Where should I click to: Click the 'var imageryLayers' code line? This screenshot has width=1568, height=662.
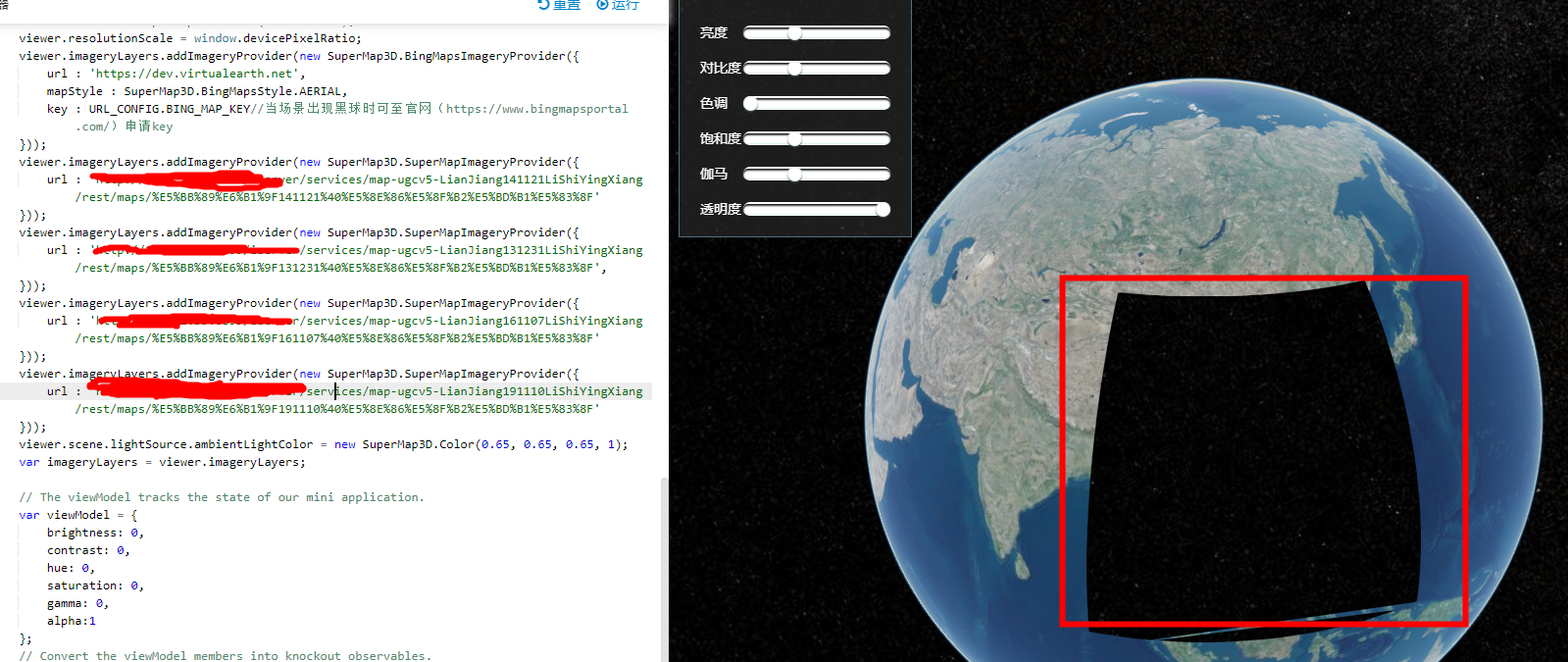pos(162,462)
